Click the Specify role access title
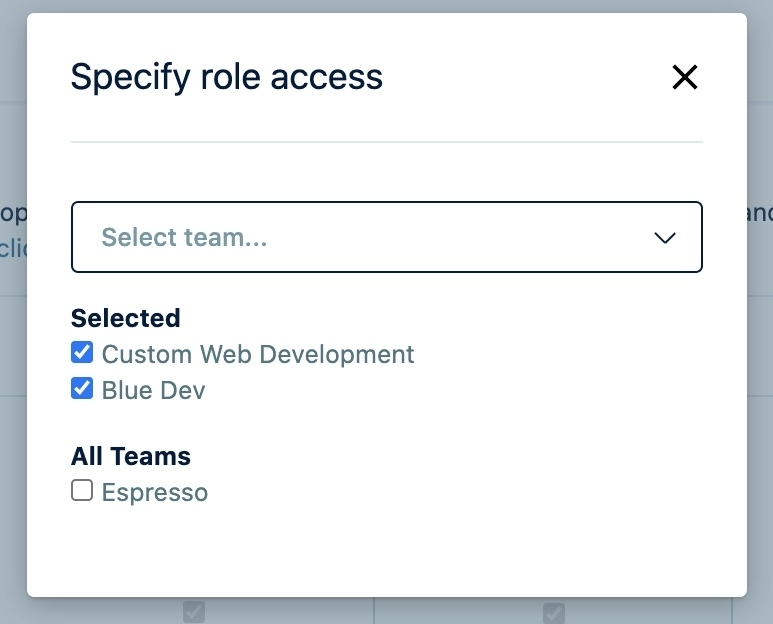The width and height of the screenshot is (773, 624). pyautogui.click(x=226, y=77)
